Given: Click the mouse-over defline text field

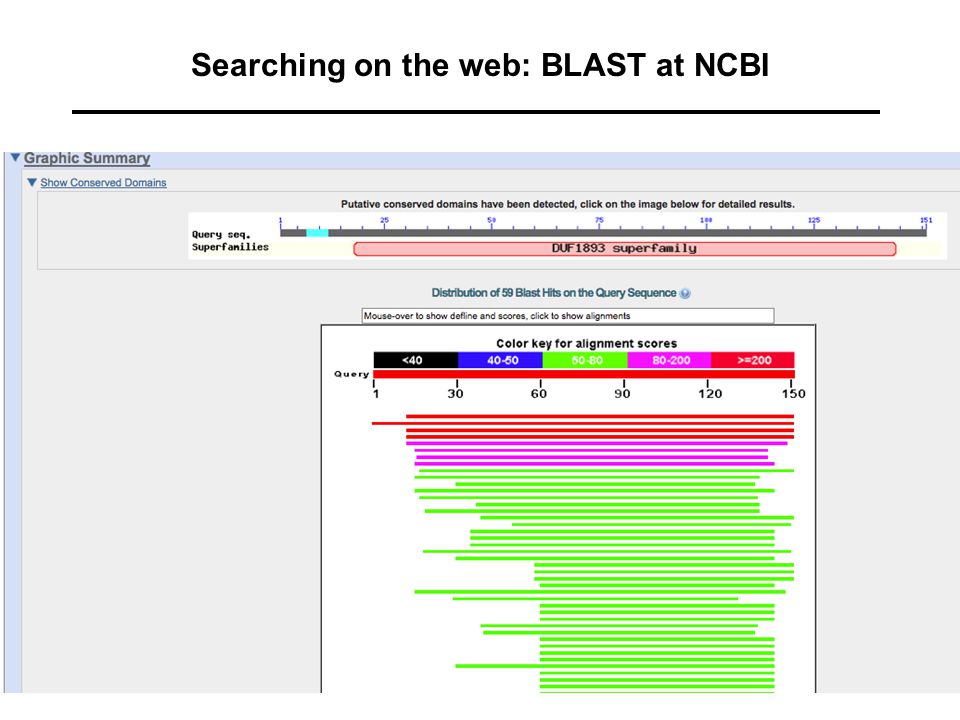Looking at the screenshot, I should (x=568, y=316).
